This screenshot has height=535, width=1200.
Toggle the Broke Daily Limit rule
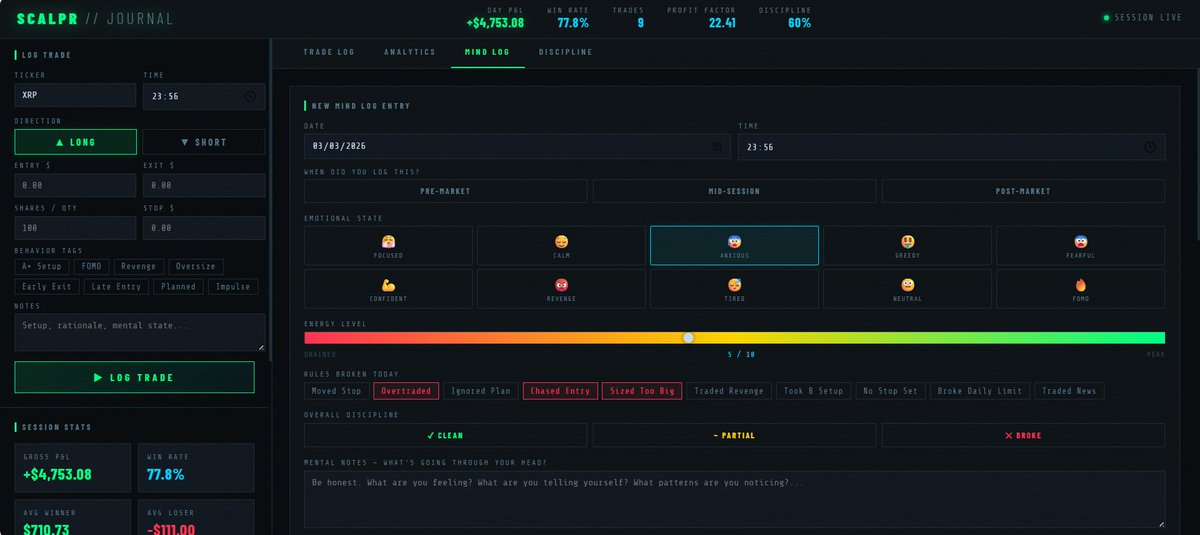pos(980,391)
